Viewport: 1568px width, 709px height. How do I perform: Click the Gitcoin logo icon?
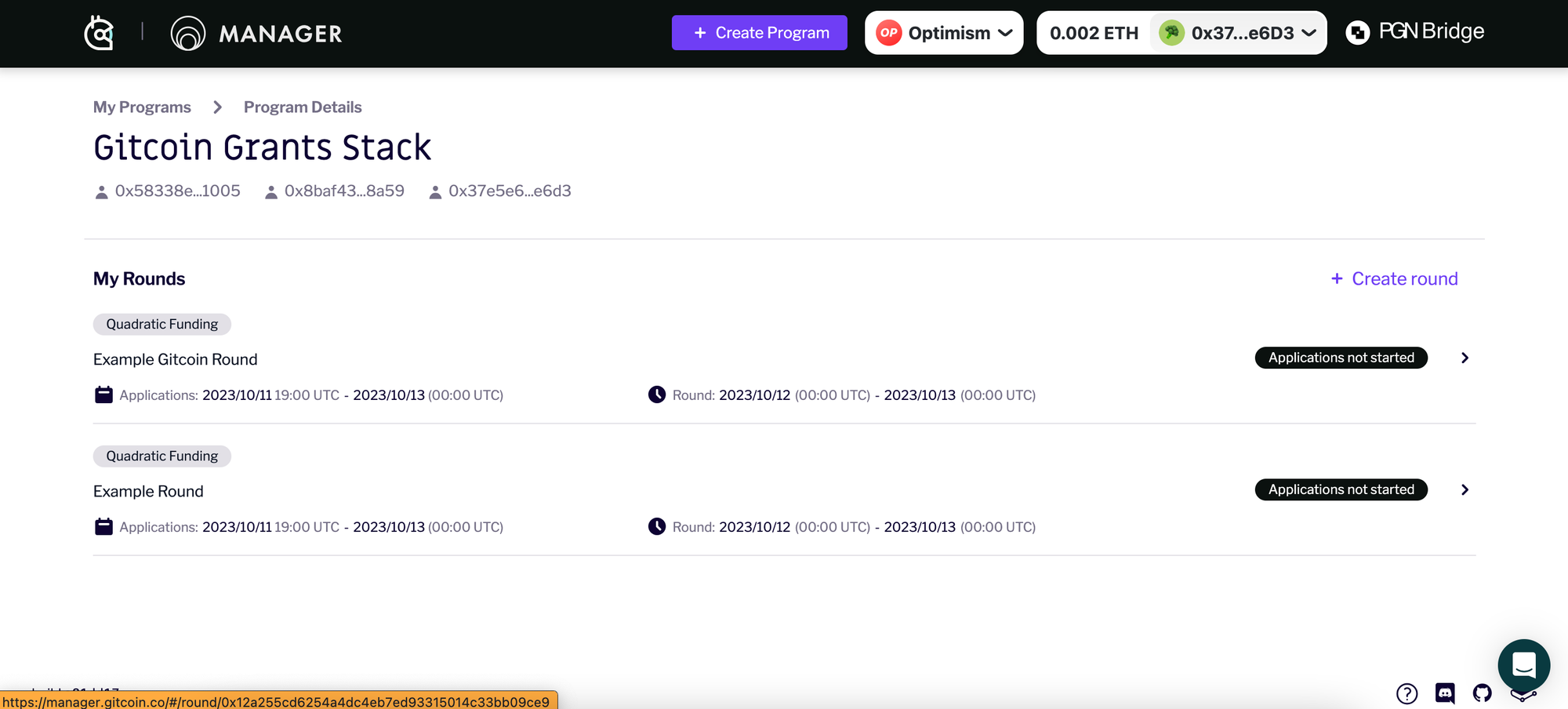[x=99, y=33]
